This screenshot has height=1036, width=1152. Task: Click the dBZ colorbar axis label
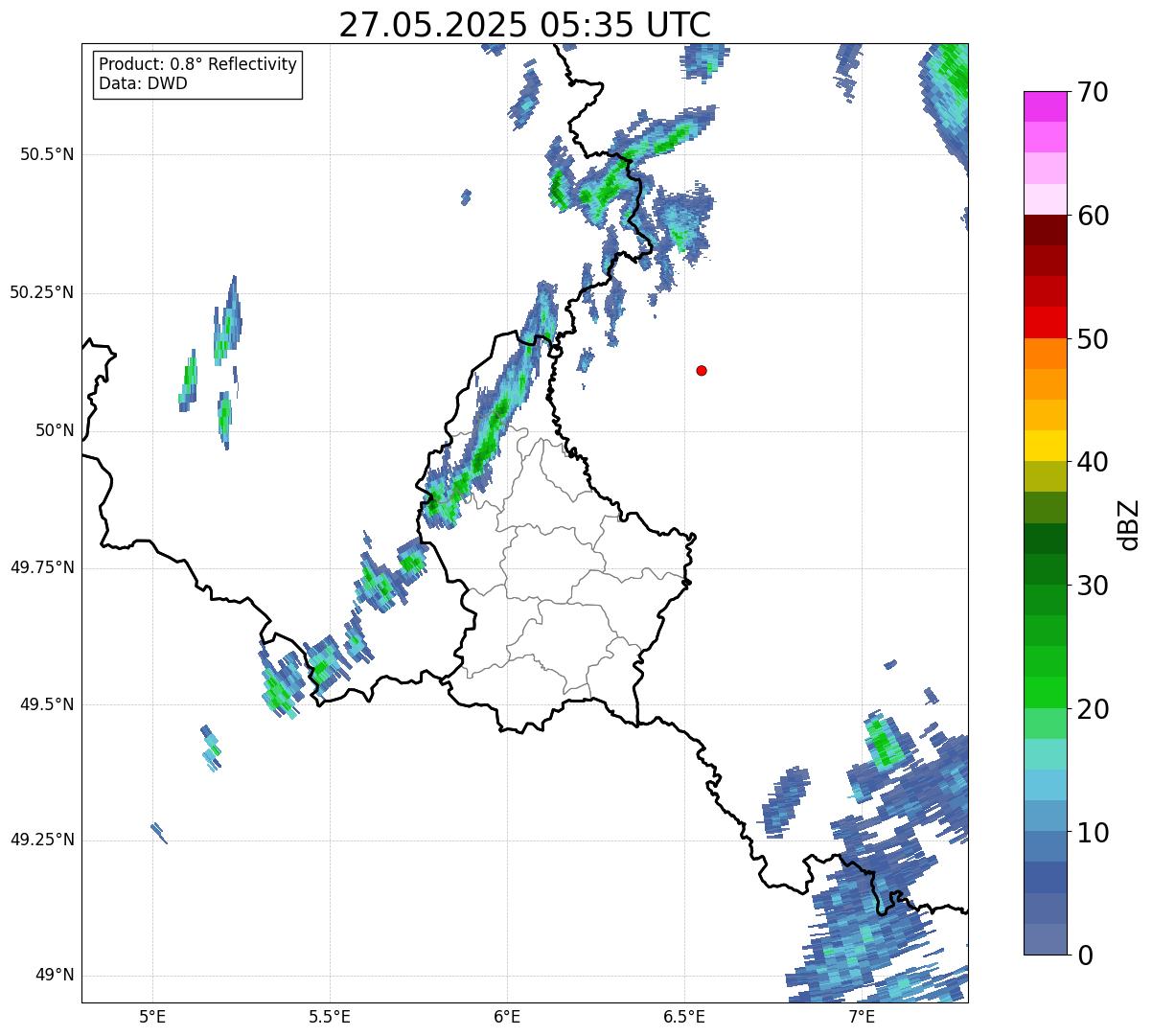tap(1129, 523)
